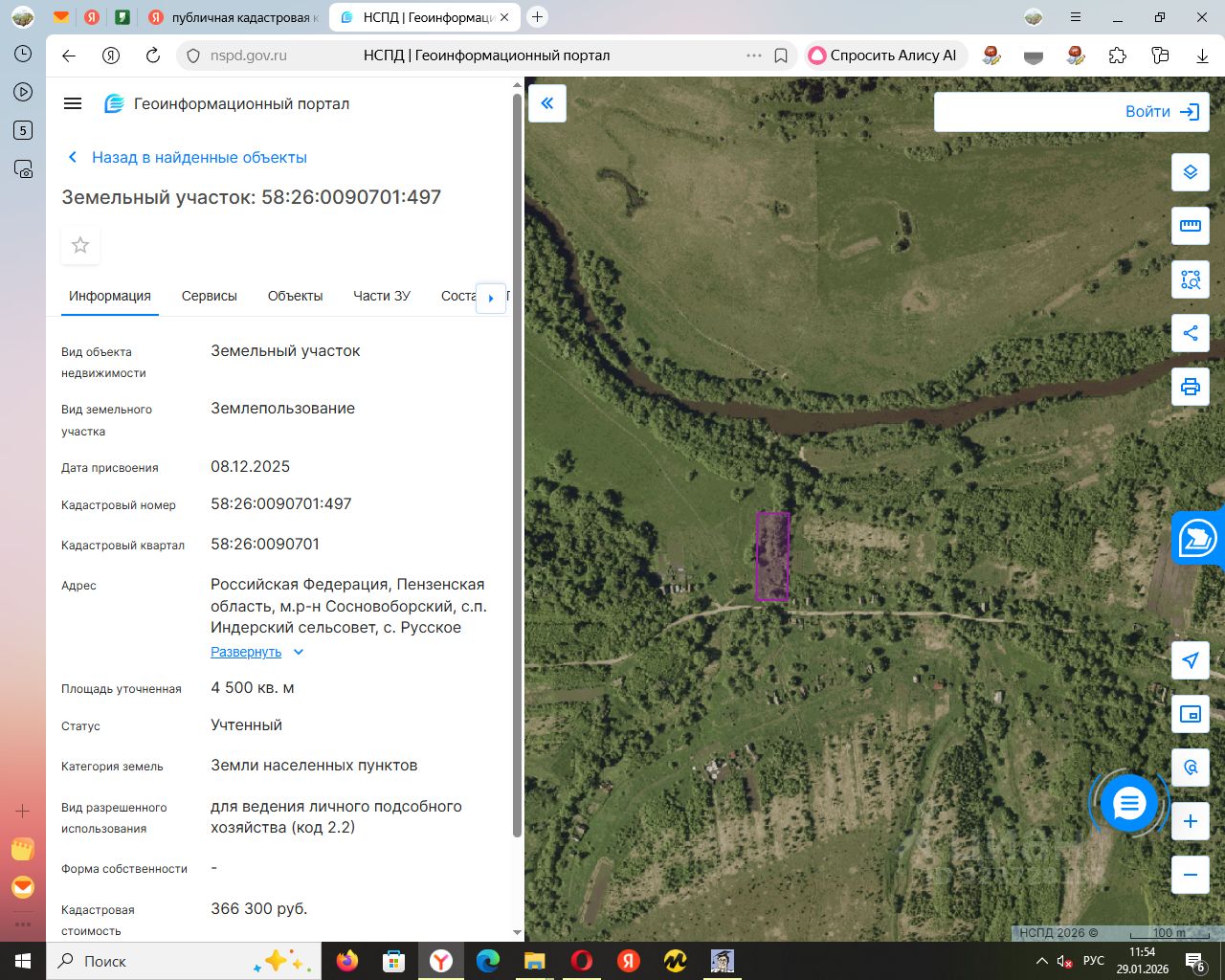This screenshot has width=1225, height=980.
Task: Click the Войти login button
Action: click(1162, 112)
